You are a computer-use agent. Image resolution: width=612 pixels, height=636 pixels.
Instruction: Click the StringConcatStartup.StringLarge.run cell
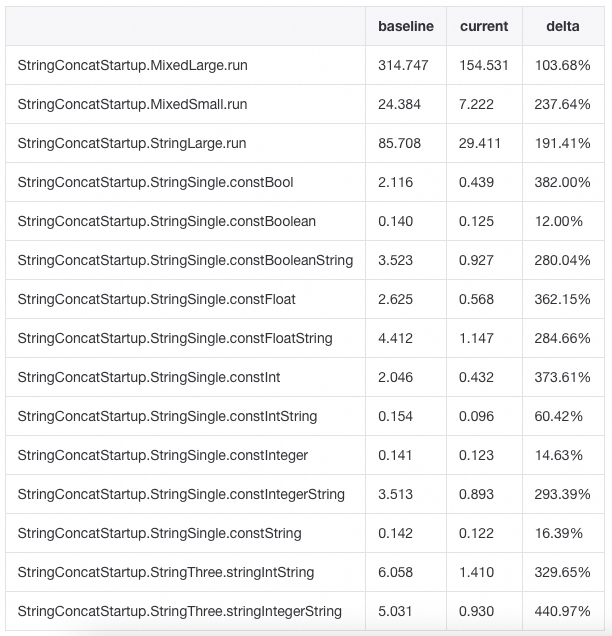tap(132, 143)
